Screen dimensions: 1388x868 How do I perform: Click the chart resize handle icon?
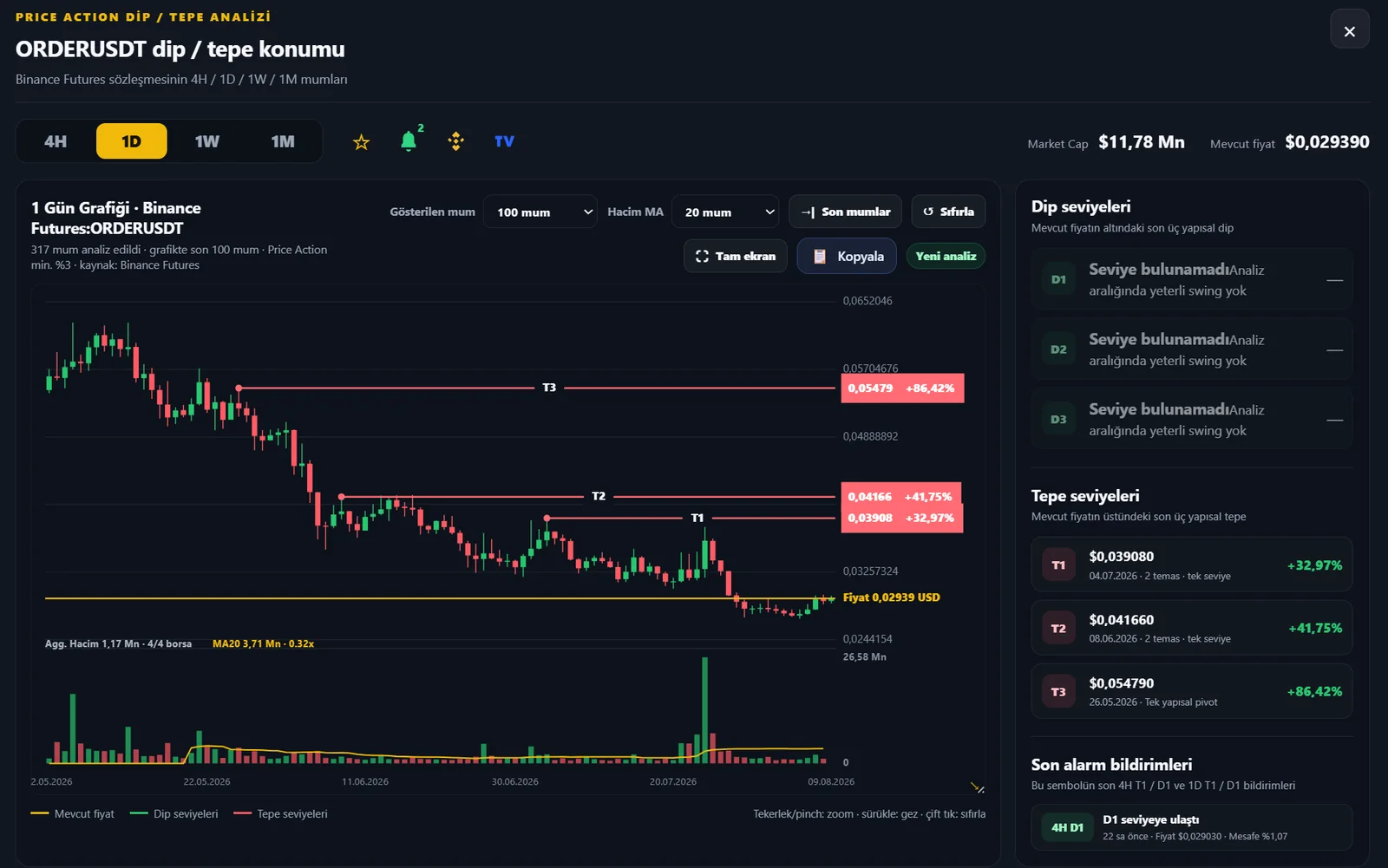978,787
